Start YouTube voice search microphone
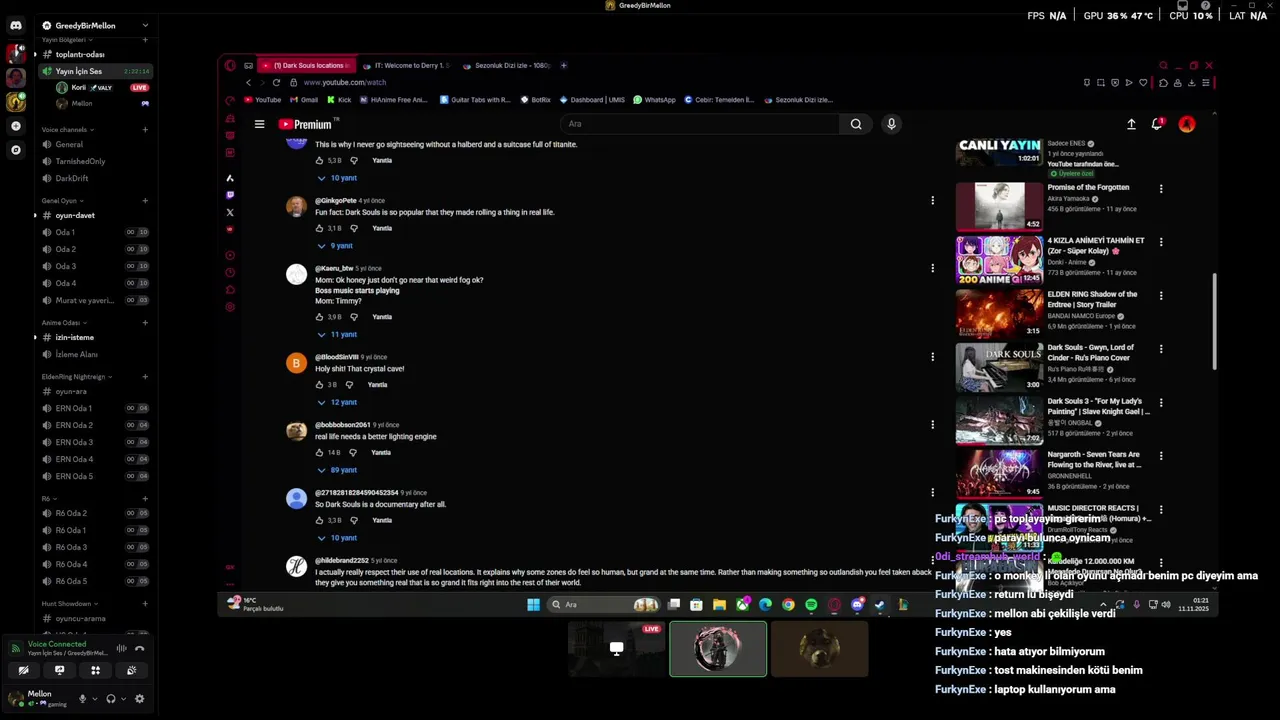The width and height of the screenshot is (1280, 720). [891, 124]
